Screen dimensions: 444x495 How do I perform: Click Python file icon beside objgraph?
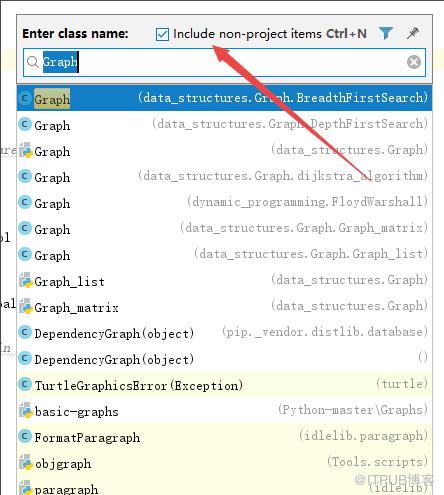26,463
